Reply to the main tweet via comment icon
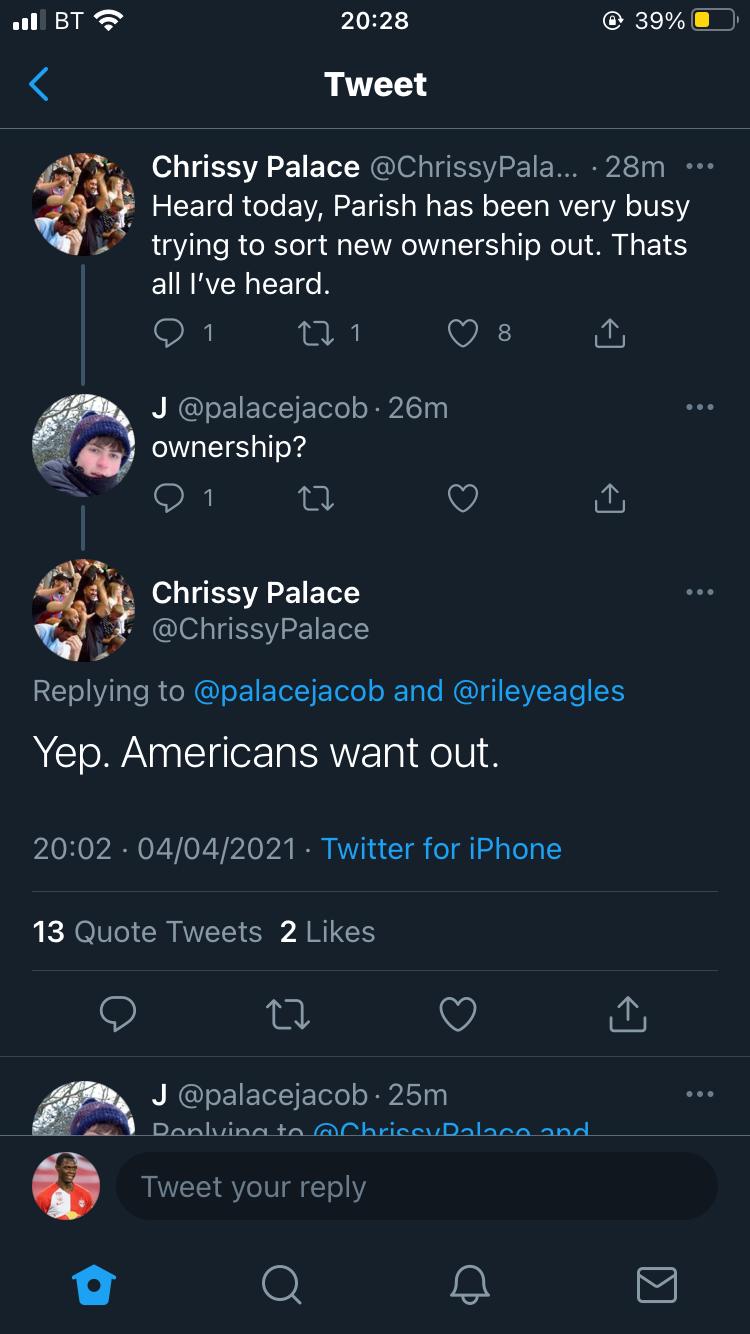This screenshot has width=750, height=1334. 118,1014
